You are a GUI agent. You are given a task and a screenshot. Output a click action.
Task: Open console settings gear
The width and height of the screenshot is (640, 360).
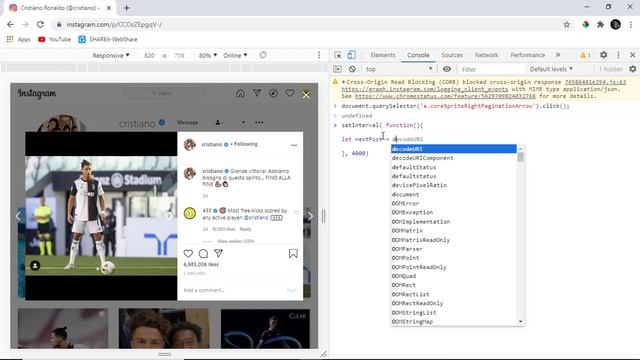point(633,69)
